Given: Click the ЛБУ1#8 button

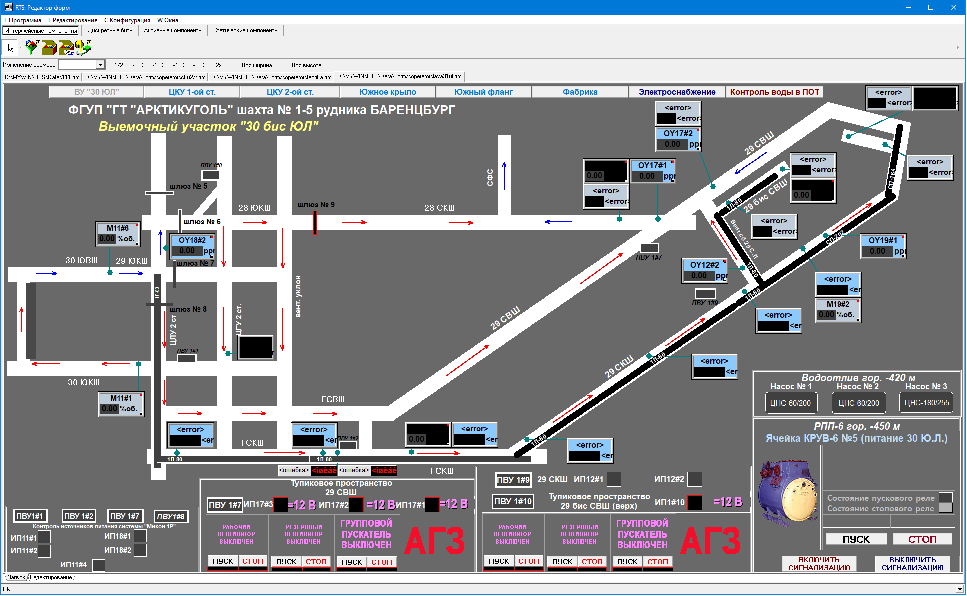Looking at the screenshot, I should (171, 516).
